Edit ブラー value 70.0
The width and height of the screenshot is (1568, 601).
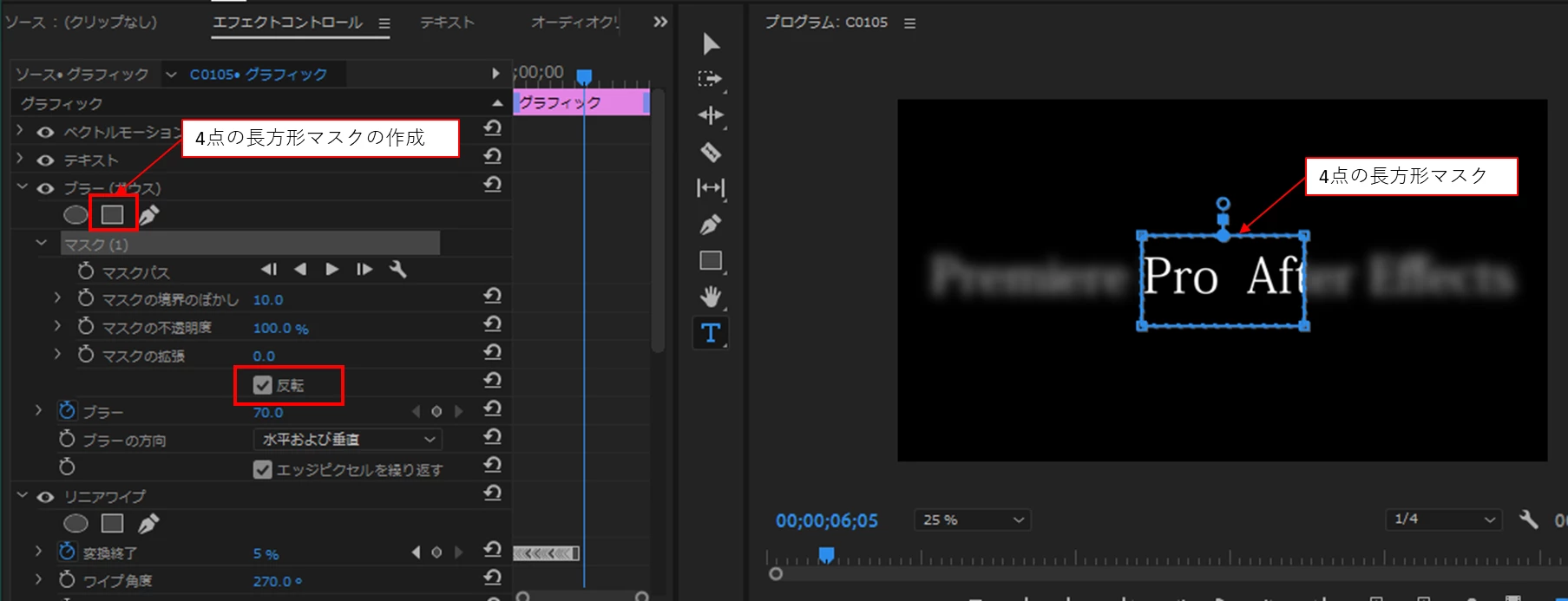click(268, 413)
